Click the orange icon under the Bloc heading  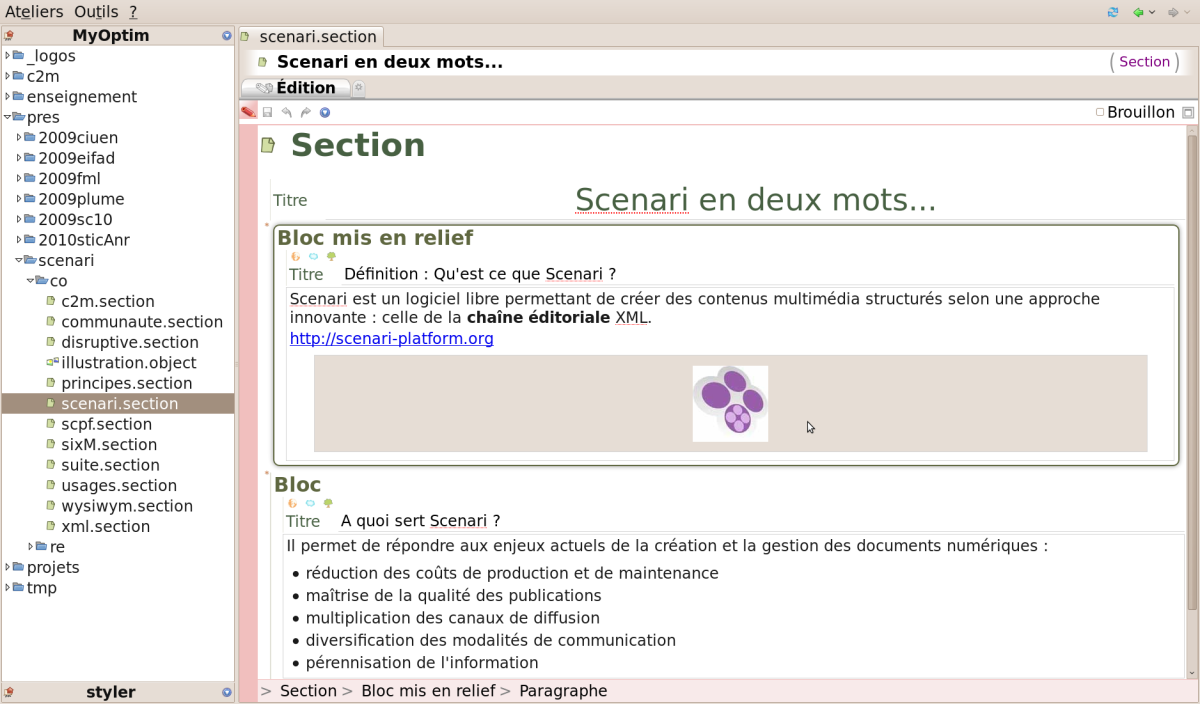tap(292, 503)
